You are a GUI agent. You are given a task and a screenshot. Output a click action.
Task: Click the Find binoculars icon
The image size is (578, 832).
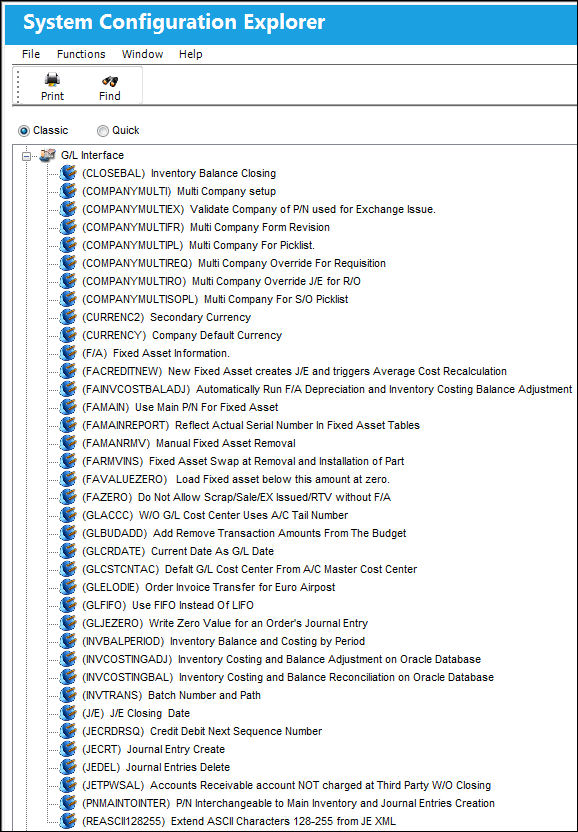click(x=110, y=81)
